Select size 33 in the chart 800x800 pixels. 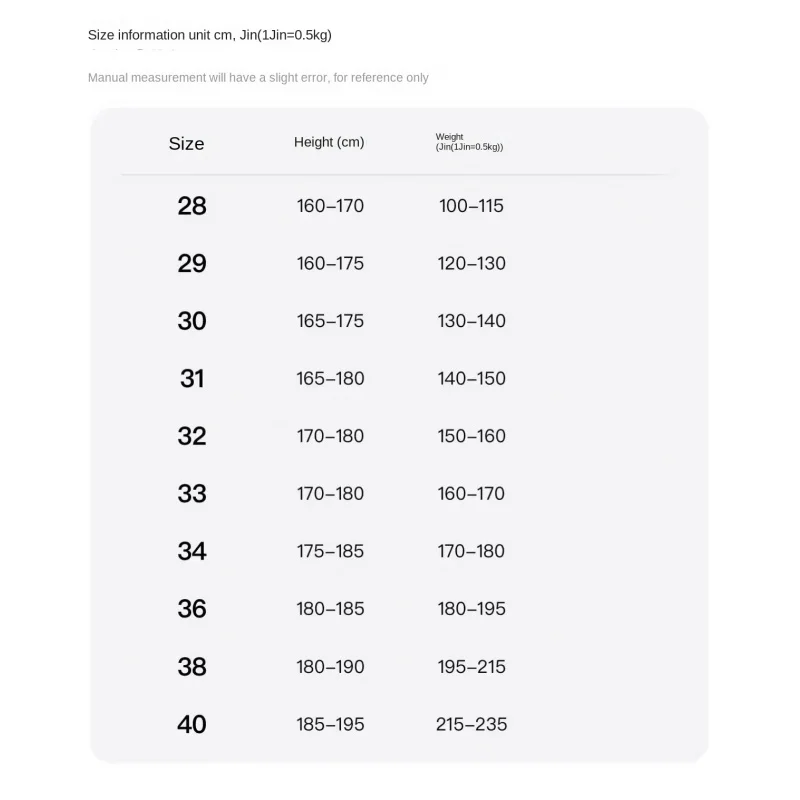click(192, 494)
